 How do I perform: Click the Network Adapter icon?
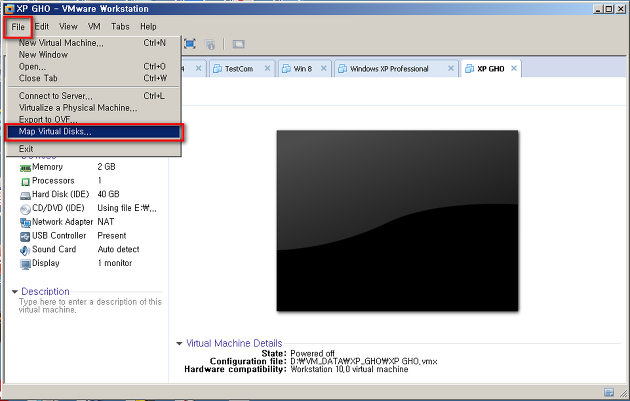tap(25, 223)
